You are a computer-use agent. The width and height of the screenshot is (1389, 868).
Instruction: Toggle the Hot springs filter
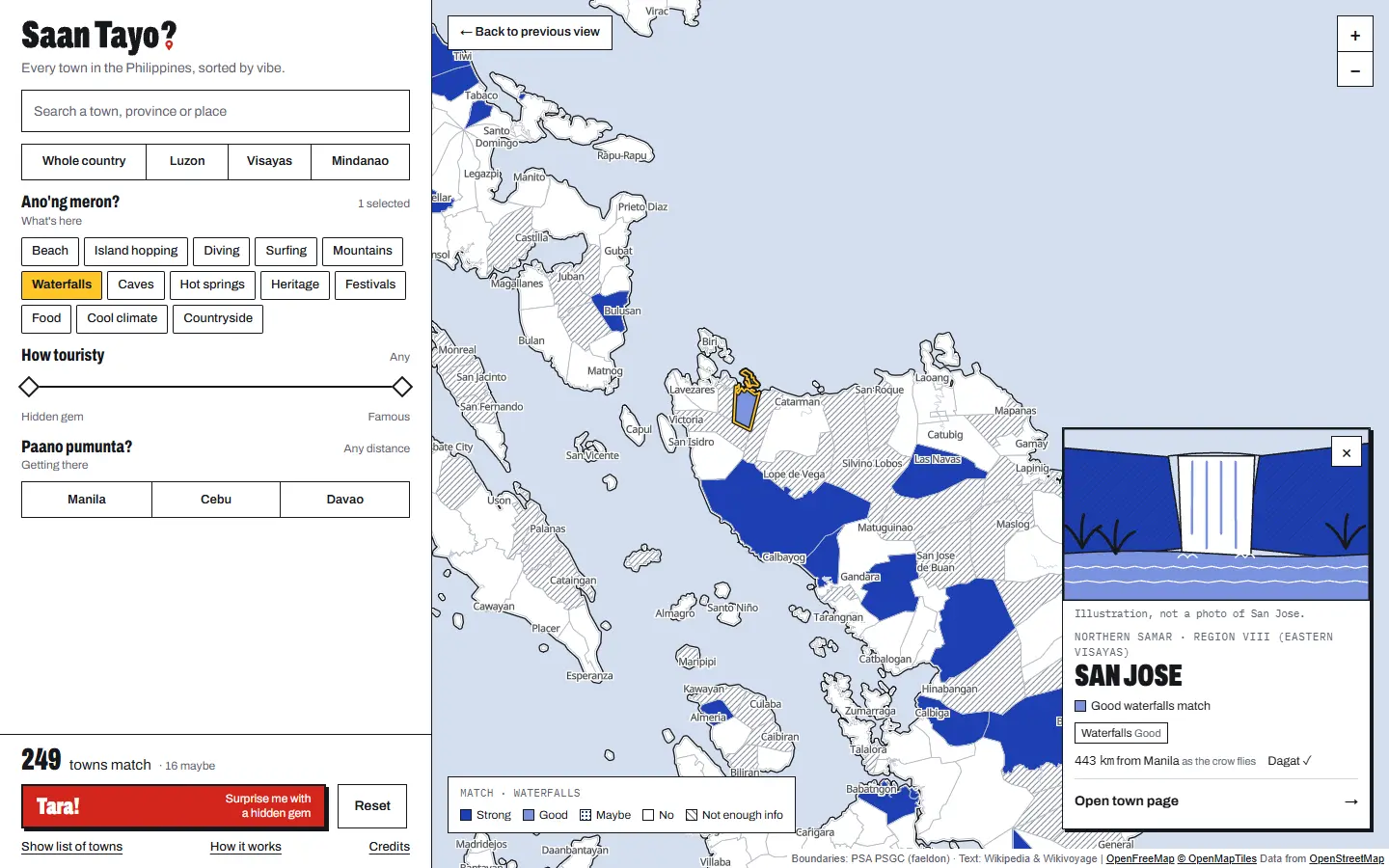click(x=212, y=285)
